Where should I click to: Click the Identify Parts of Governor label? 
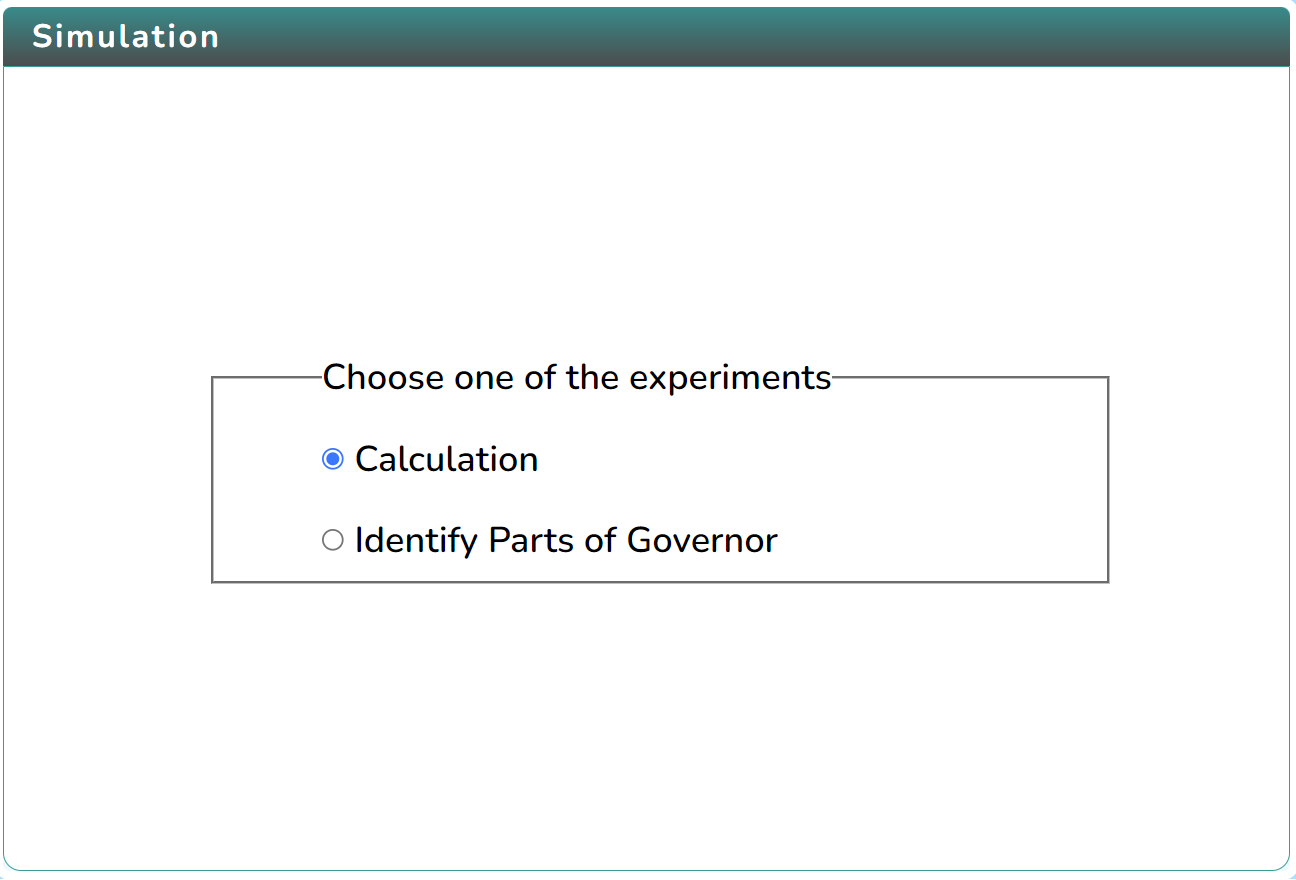pyautogui.click(x=566, y=541)
